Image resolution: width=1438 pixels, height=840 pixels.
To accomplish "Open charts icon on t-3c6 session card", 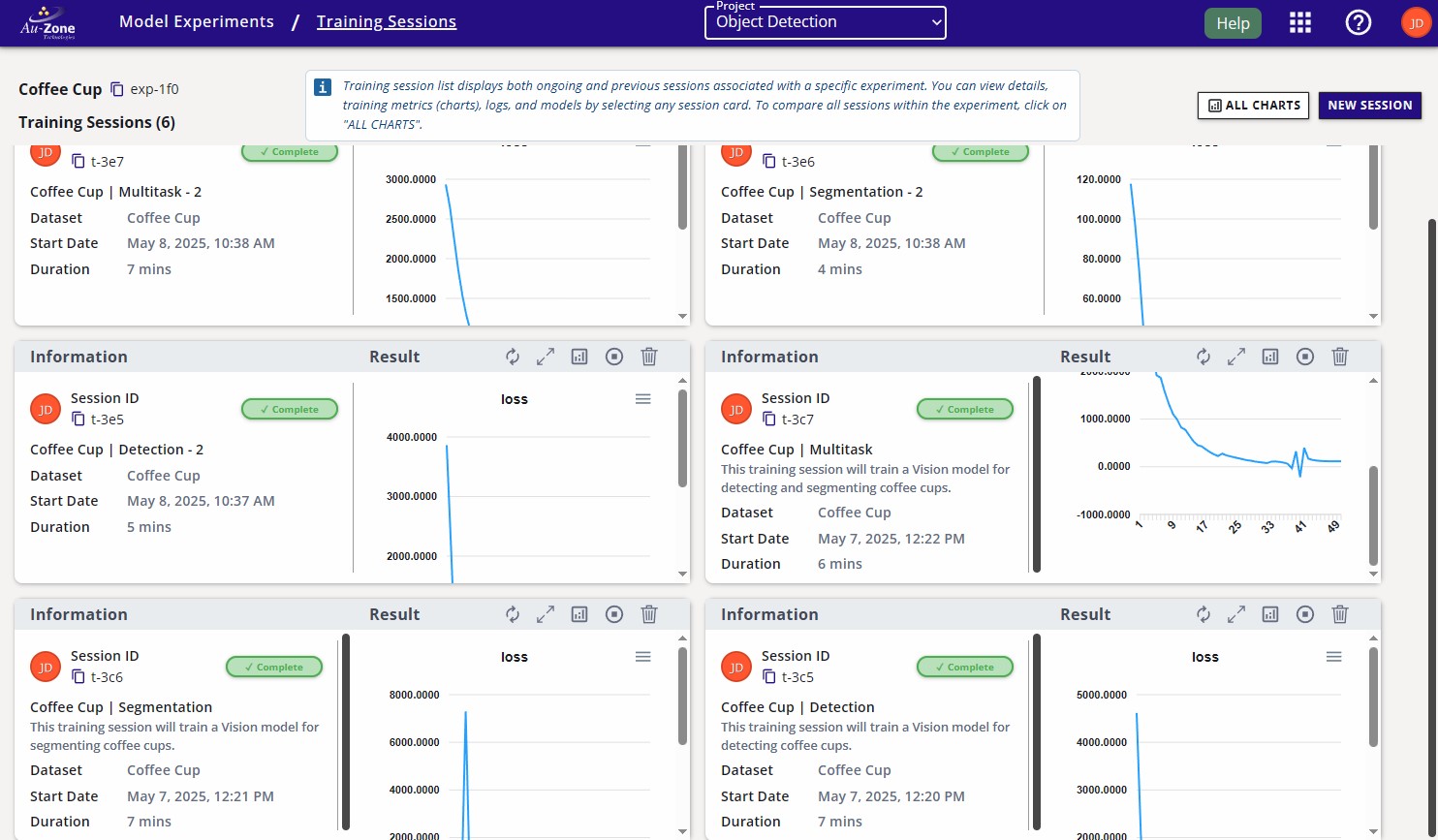I will 579,614.
